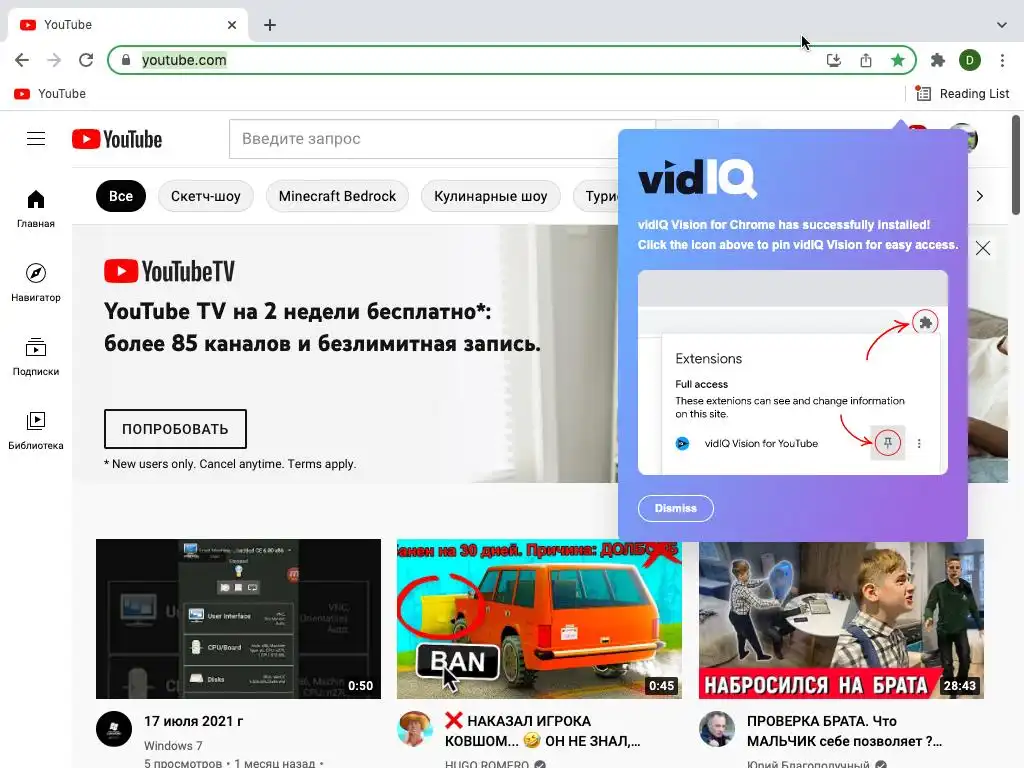Click the page vertical scrollbar
This screenshot has height=768, width=1024.
coord(1016,165)
